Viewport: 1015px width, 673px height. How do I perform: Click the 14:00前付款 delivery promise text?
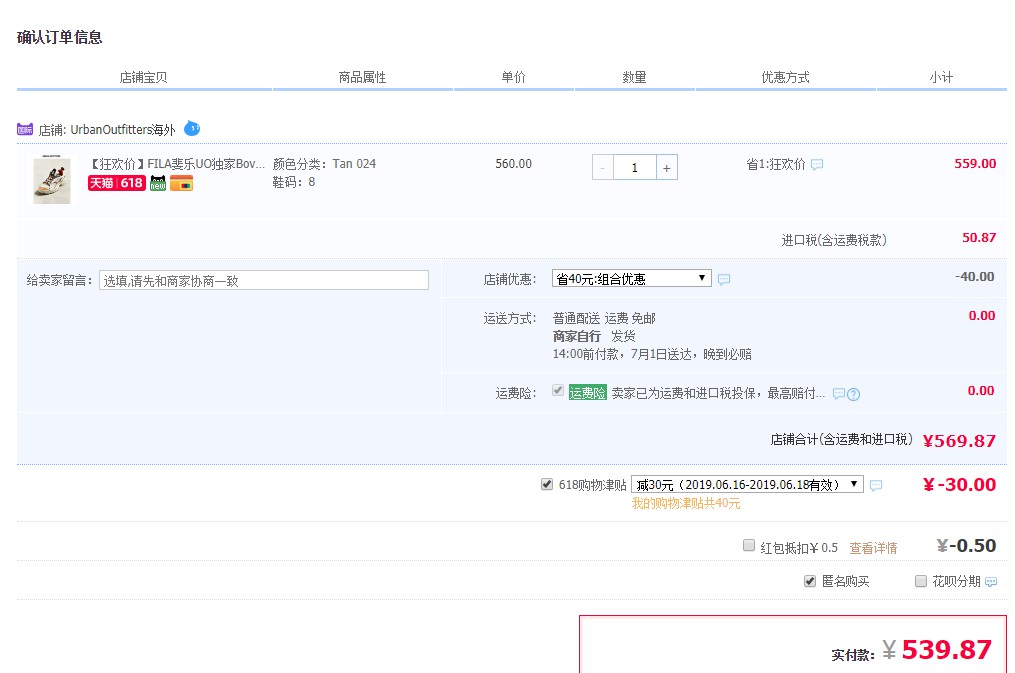tap(652, 354)
